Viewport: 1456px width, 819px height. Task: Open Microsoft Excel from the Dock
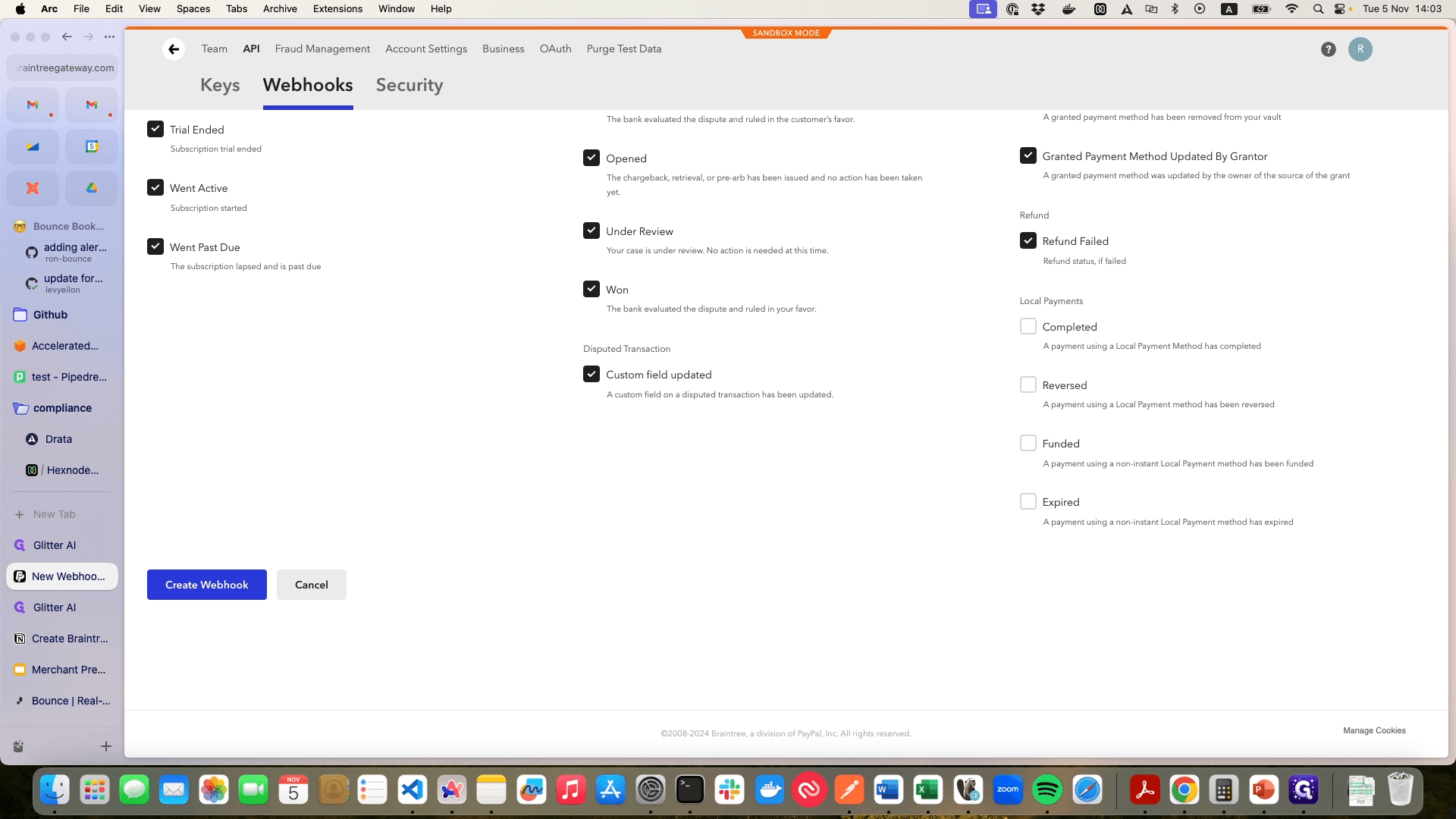[x=928, y=790]
